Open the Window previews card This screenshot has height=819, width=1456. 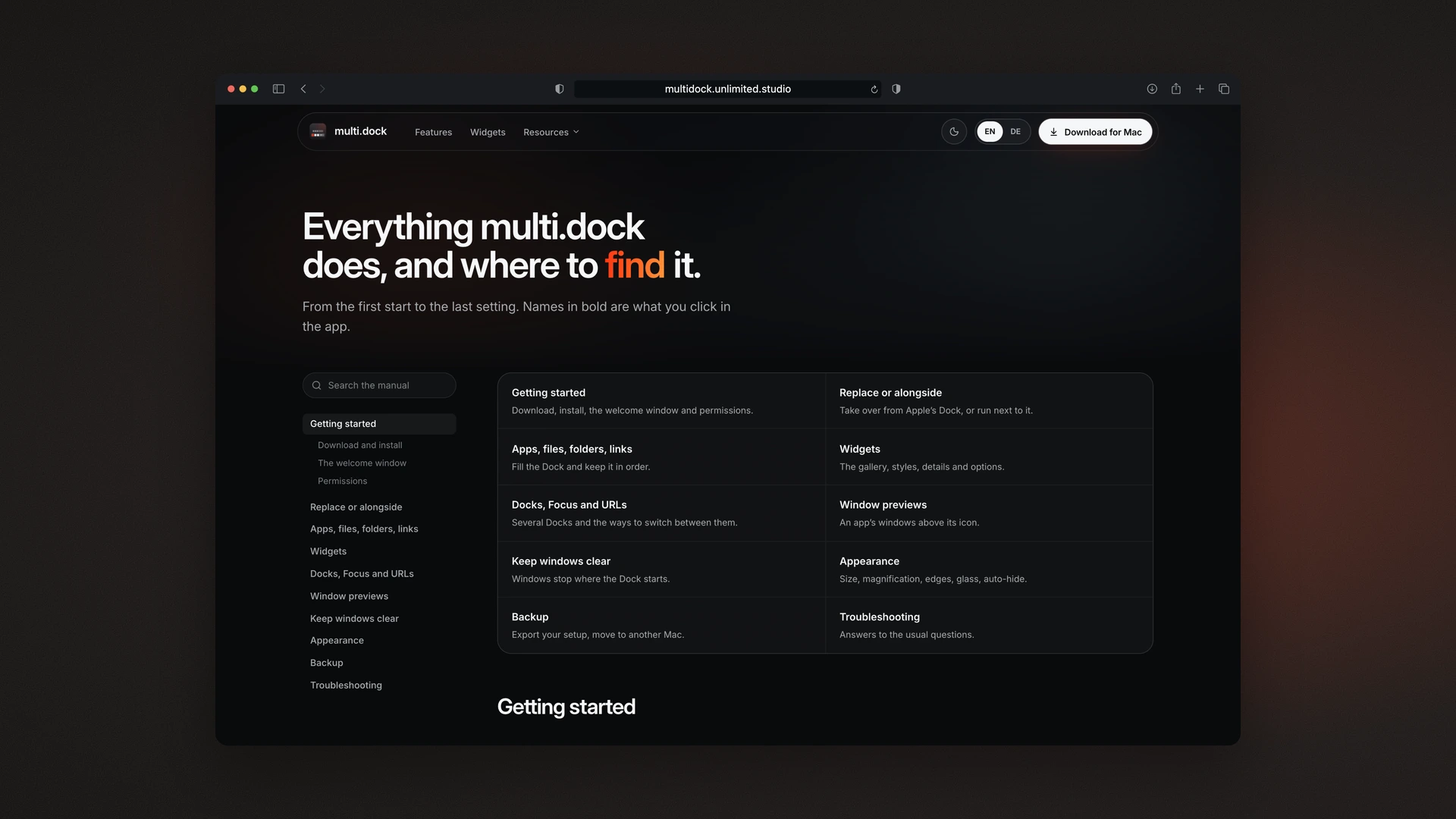coord(989,513)
